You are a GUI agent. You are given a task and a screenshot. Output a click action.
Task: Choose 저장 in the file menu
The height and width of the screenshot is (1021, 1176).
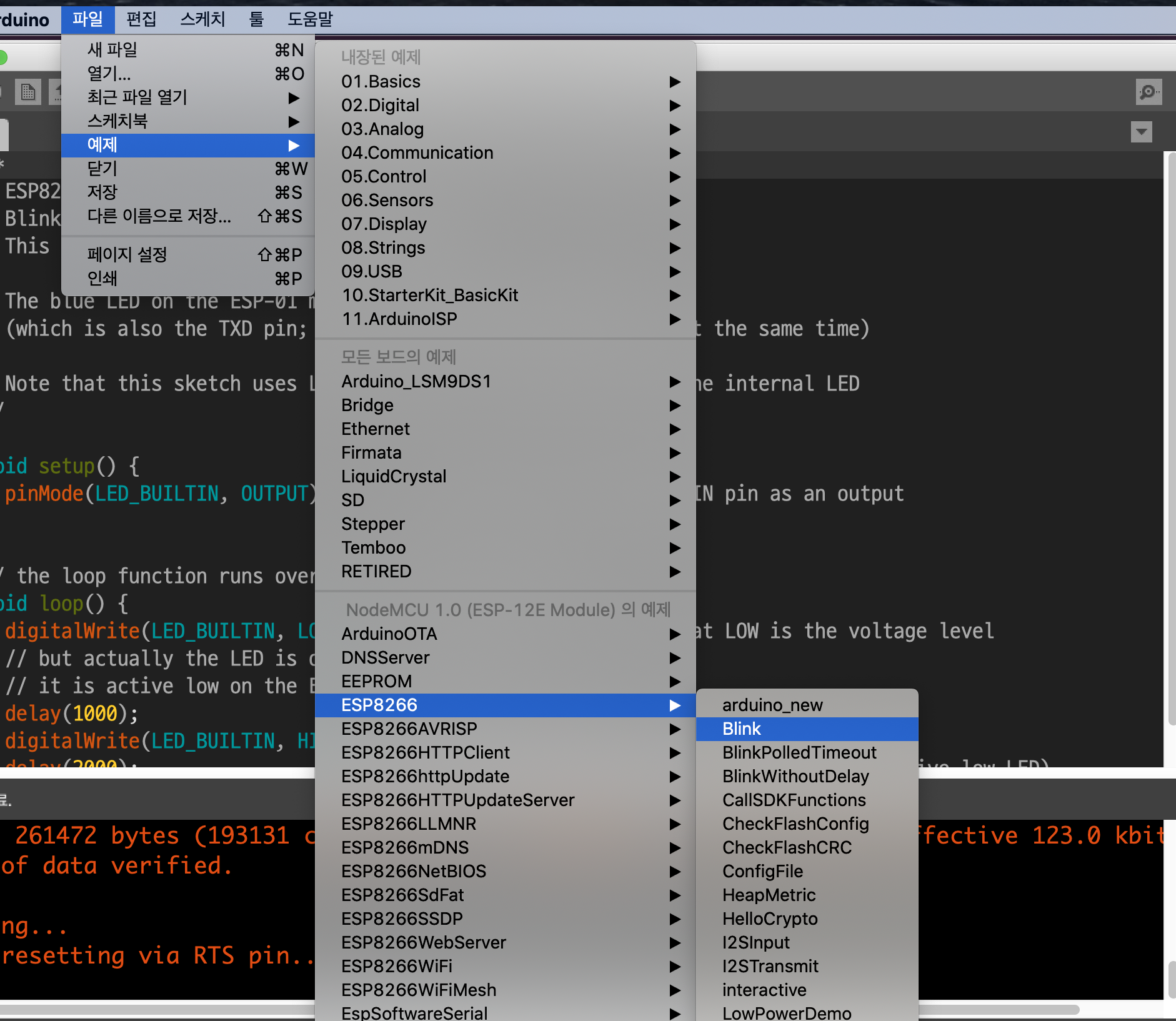click(187, 192)
